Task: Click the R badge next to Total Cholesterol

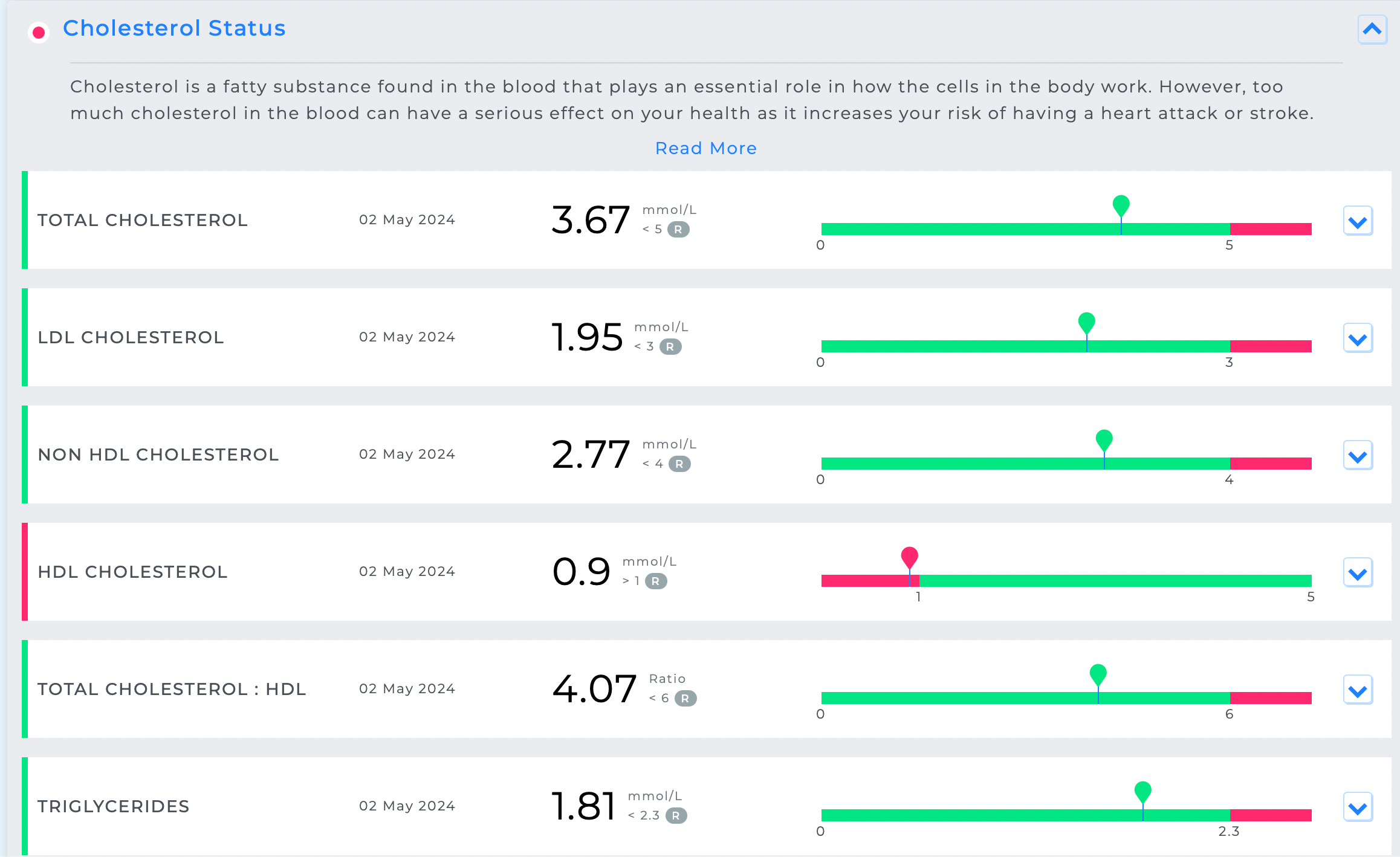Action: 678,230
